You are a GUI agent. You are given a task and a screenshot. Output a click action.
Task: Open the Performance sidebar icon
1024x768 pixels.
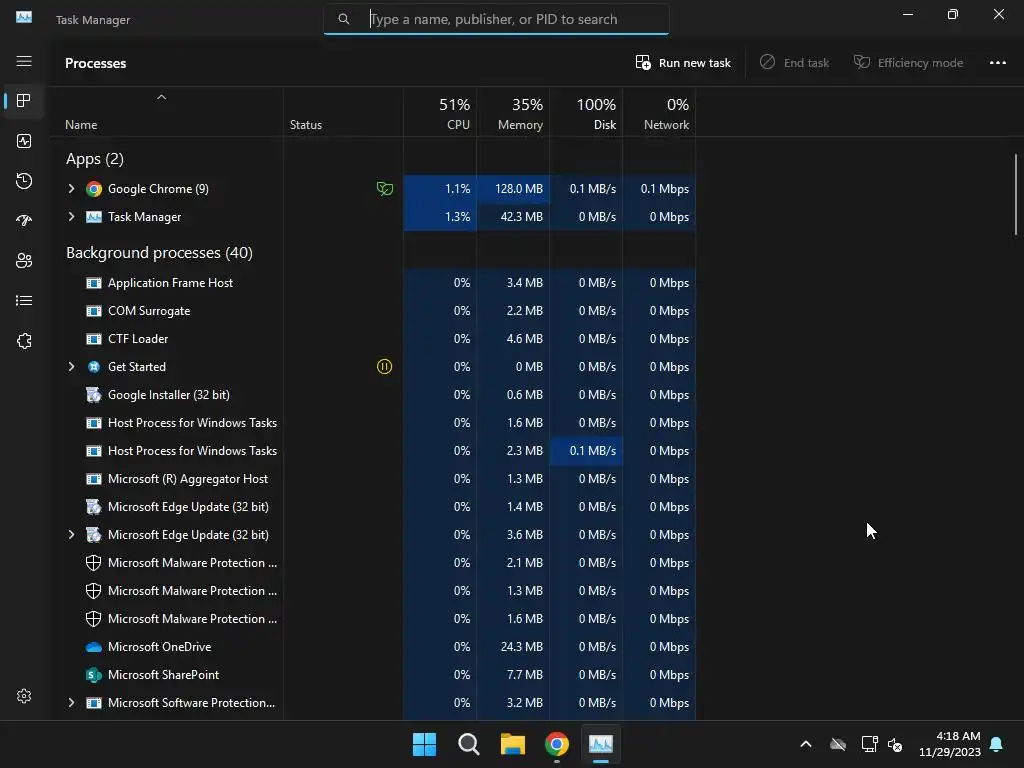(24, 141)
